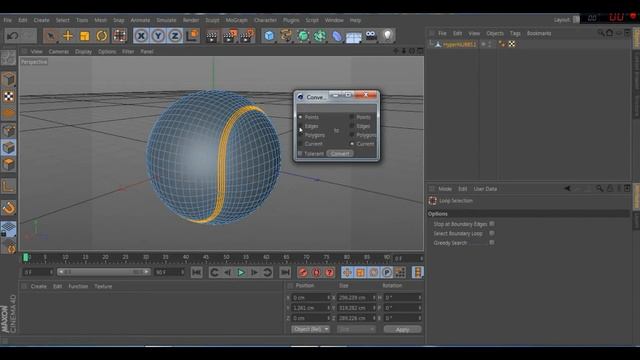The height and width of the screenshot is (360, 640).
Task: Toggle Select Boundary Loop checkbox
Action: tap(492, 233)
